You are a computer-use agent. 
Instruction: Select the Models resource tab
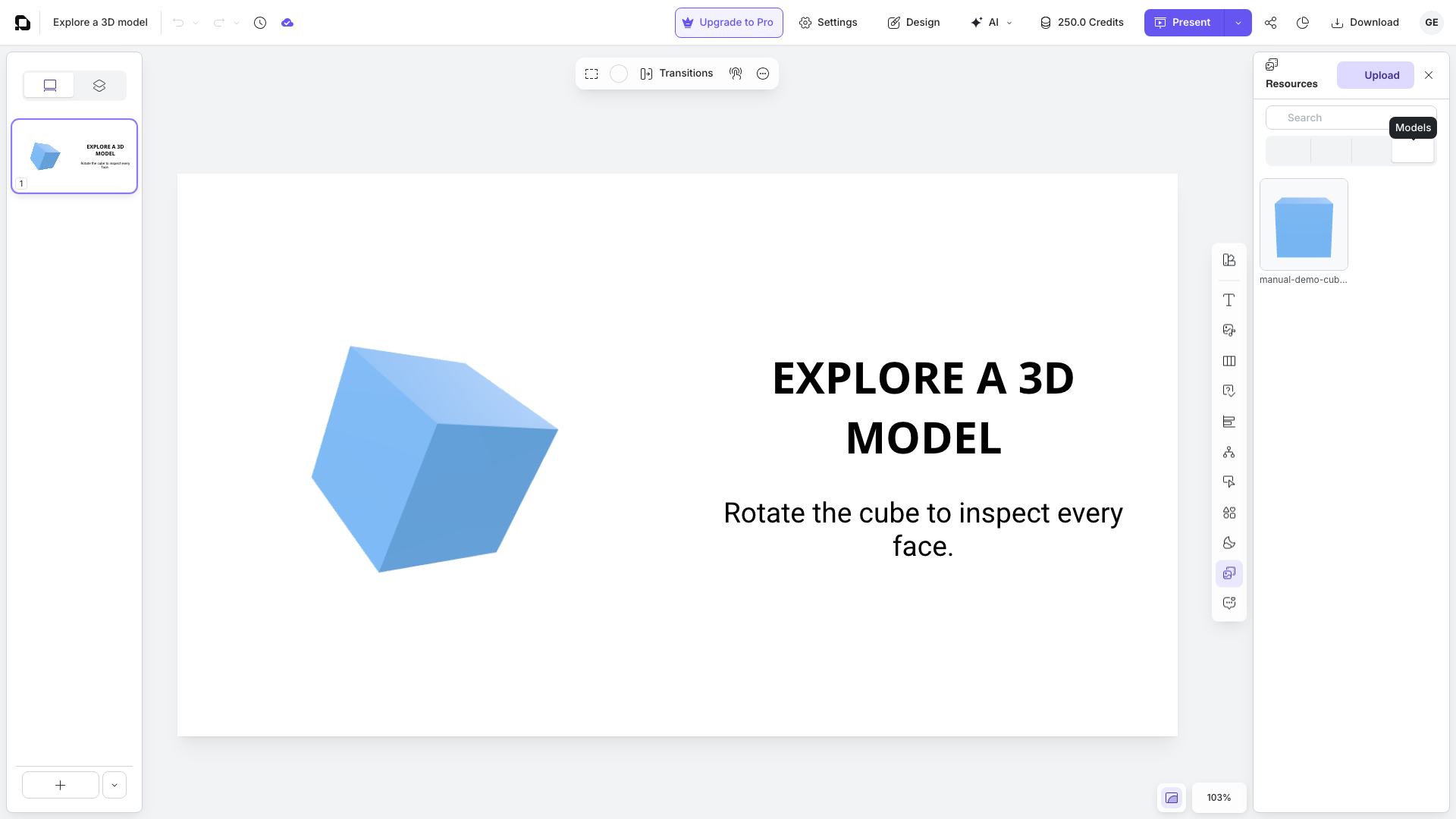pyautogui.click(x=1412, y=150)
